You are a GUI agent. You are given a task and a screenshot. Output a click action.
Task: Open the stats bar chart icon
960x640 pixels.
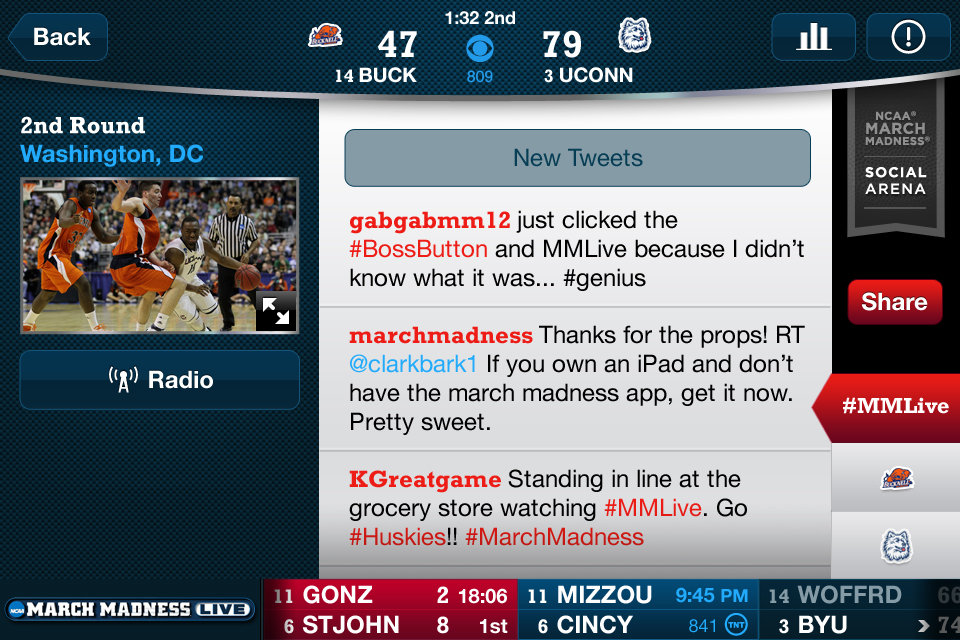click(813, 37)
